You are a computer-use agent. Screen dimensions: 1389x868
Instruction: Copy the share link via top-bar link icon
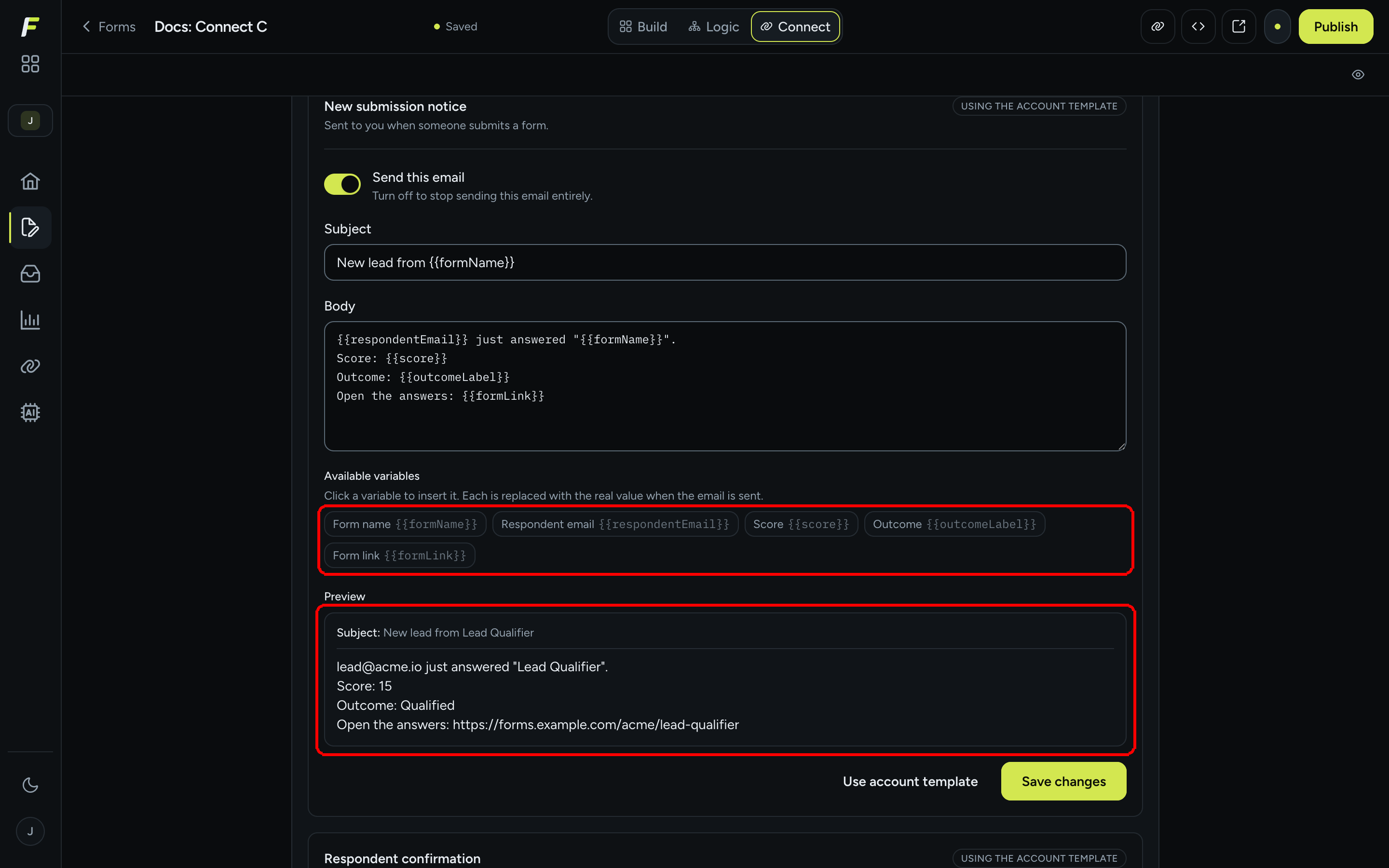coord(1157,27)
